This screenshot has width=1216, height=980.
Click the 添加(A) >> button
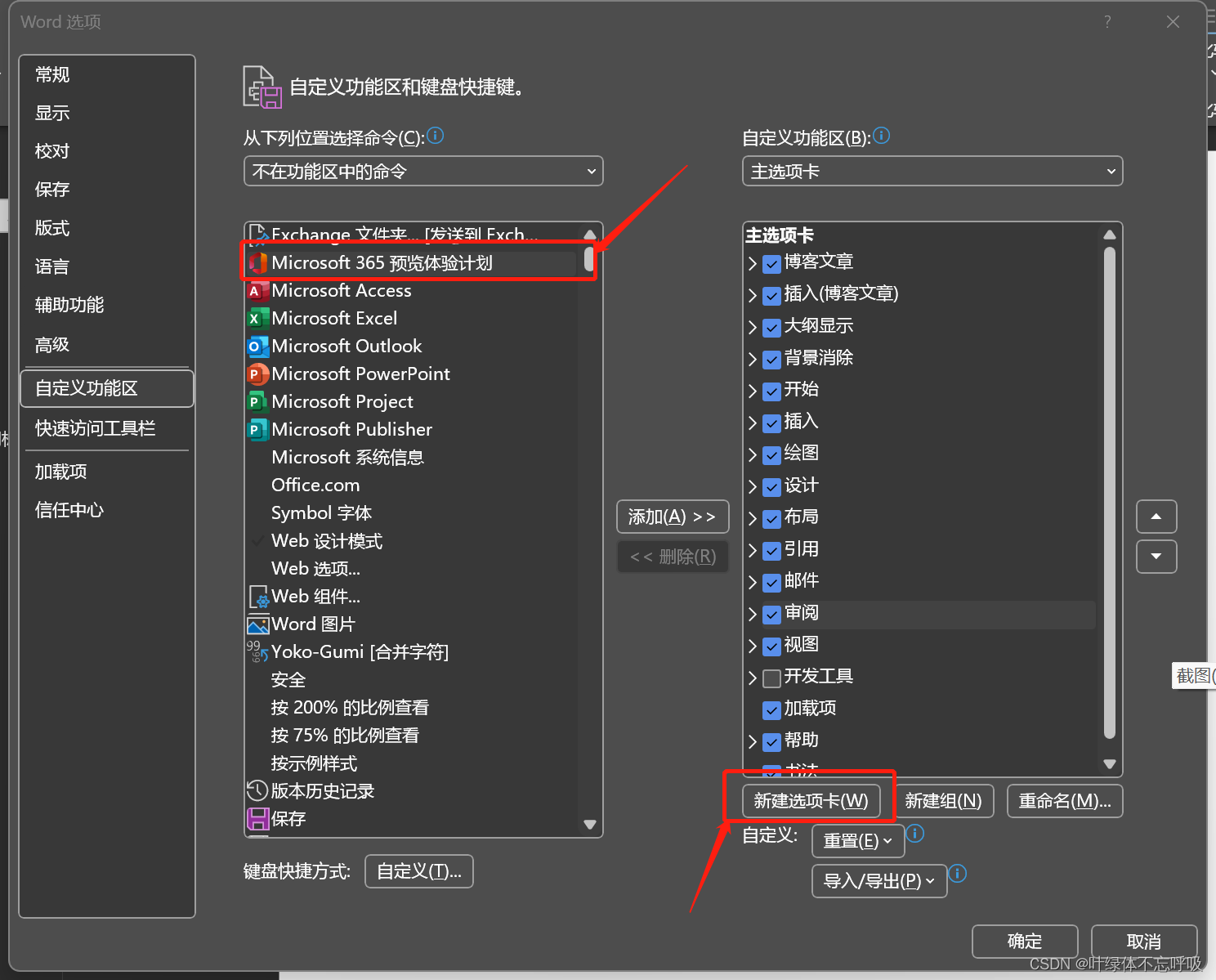point(673,517)
